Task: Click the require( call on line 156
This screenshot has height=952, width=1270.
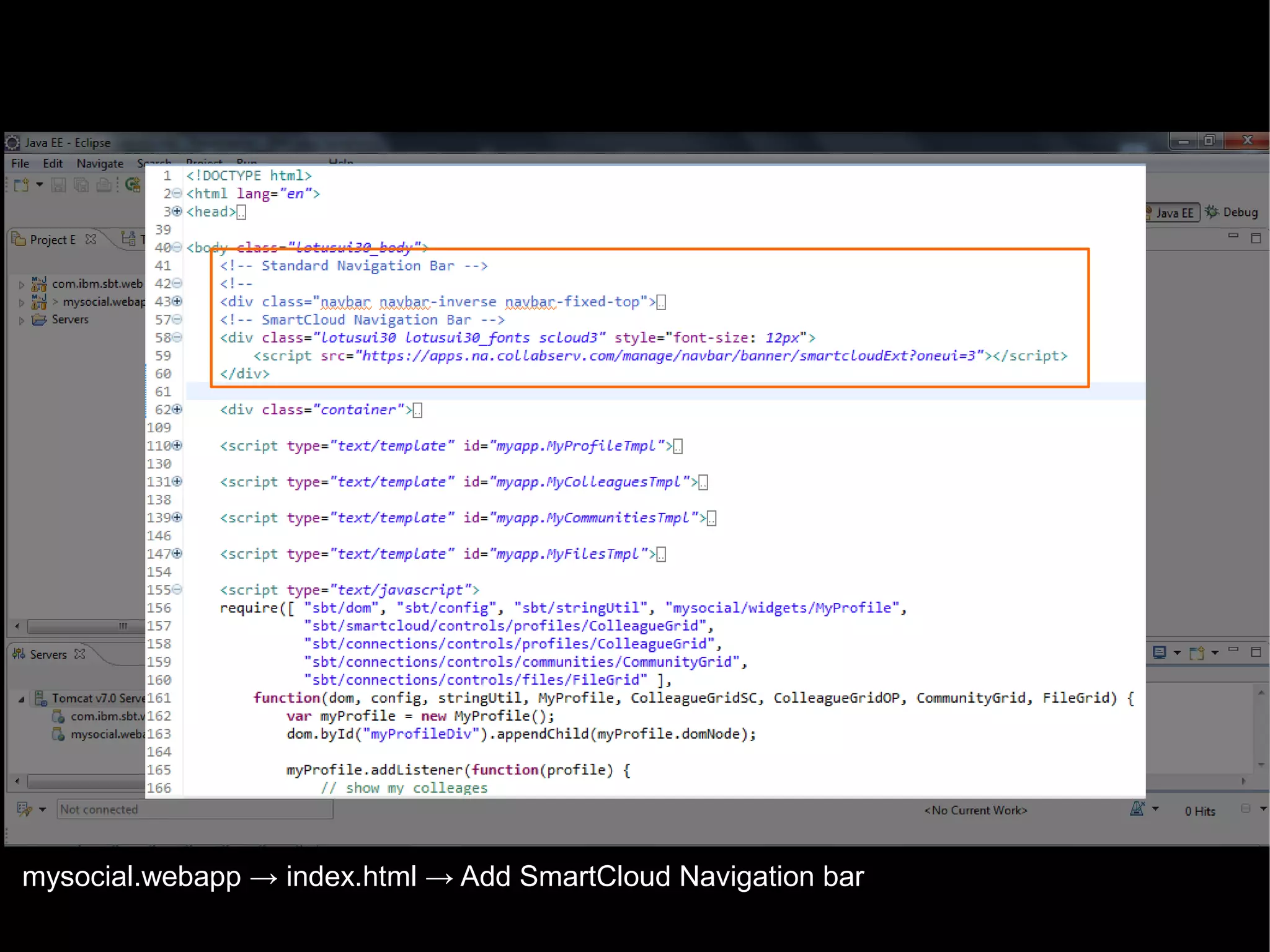Action: [254, 608]
